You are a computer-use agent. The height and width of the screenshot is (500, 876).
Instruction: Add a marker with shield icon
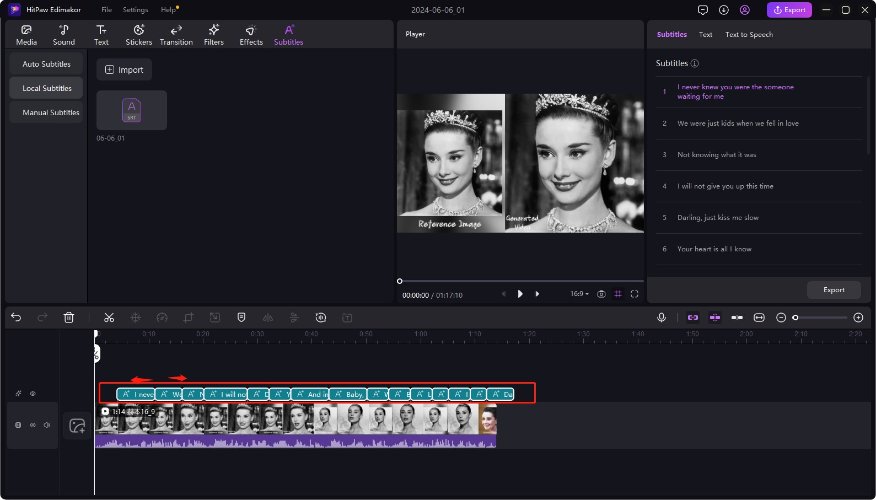pyautogui.click(x=241, y=317)
